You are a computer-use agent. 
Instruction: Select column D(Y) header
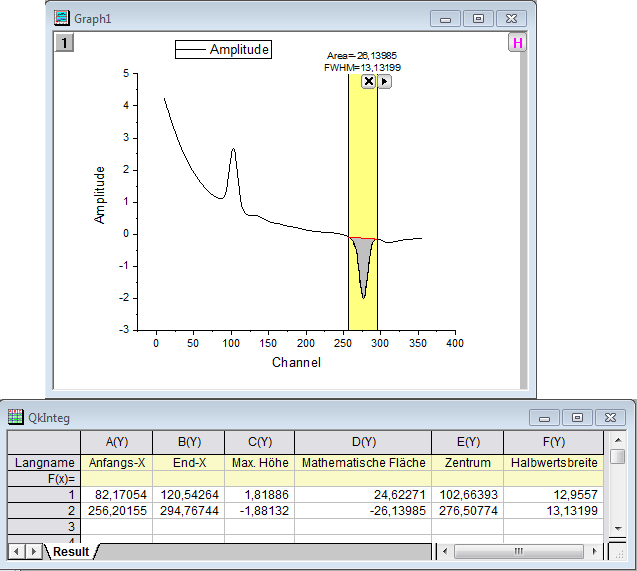[363, 442]
